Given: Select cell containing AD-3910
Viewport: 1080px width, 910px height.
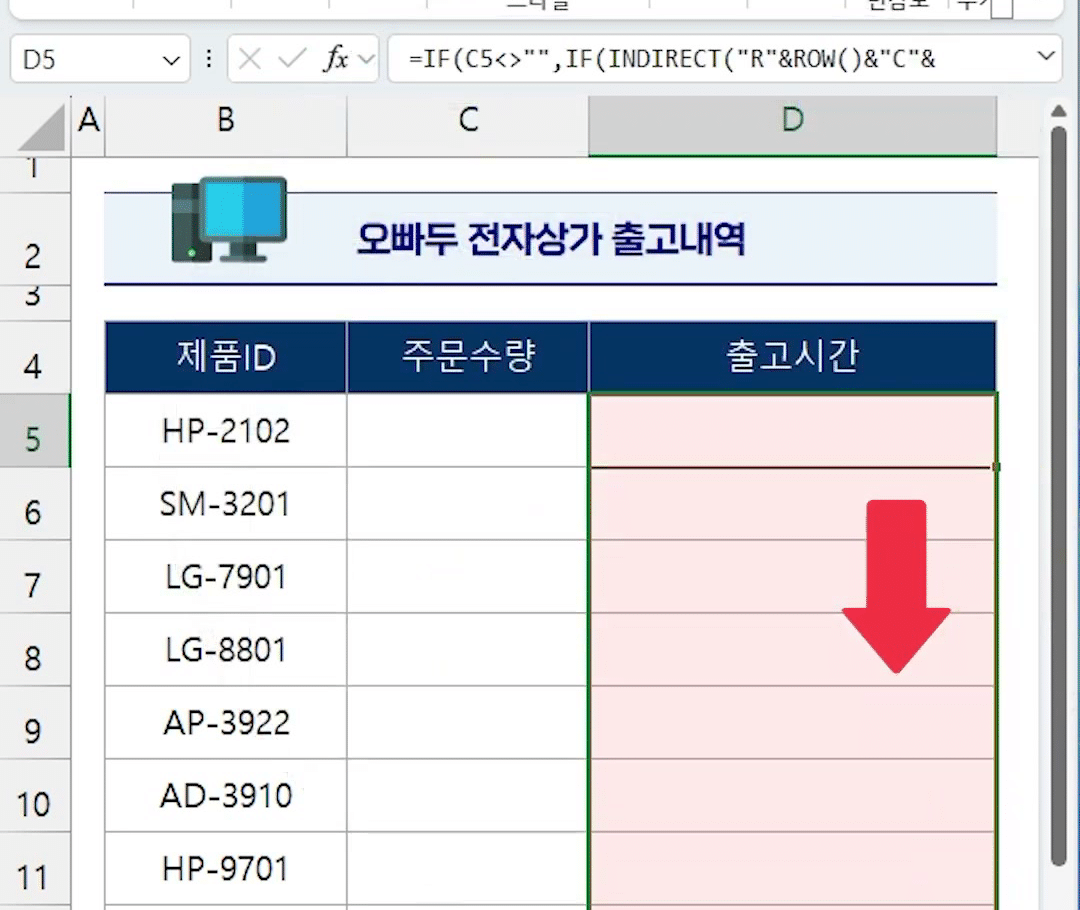Looking at the screenshot, I should point(226,796).
